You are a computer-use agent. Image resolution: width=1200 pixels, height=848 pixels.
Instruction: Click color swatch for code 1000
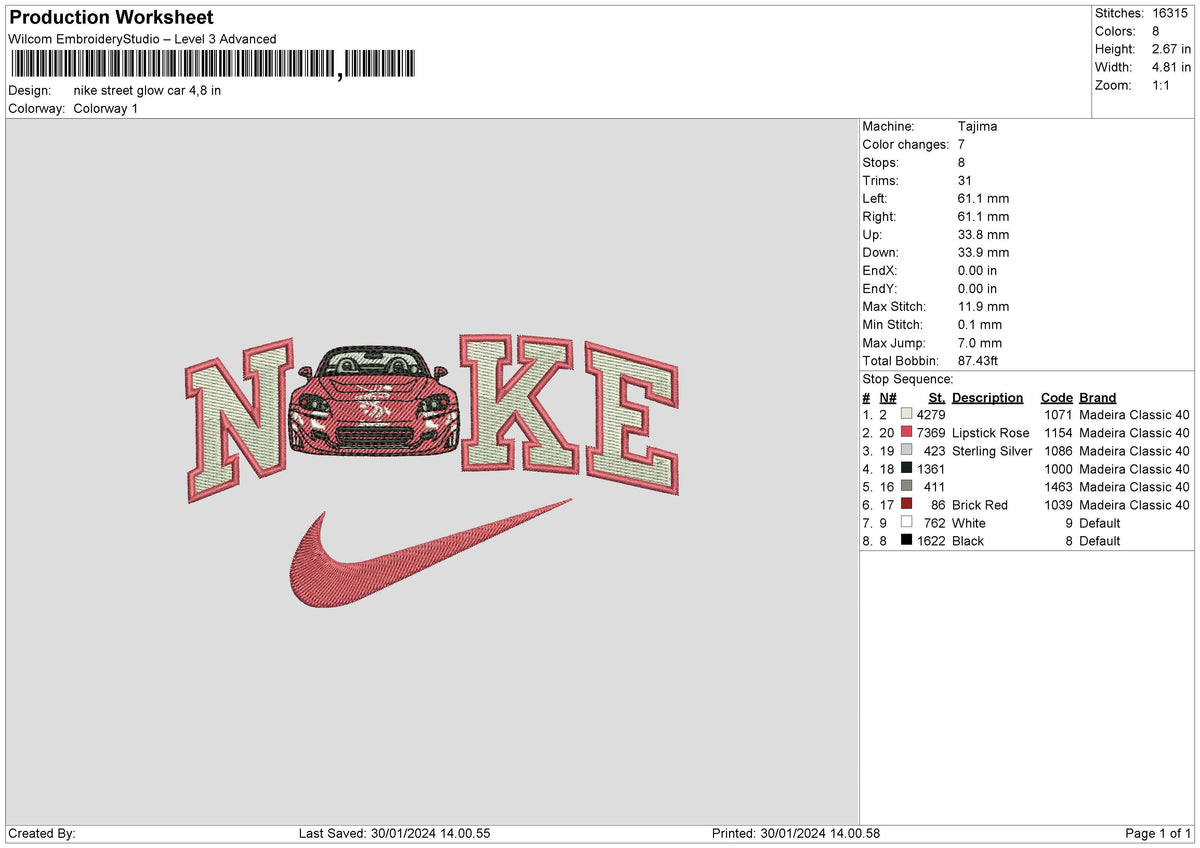[906, 469]
